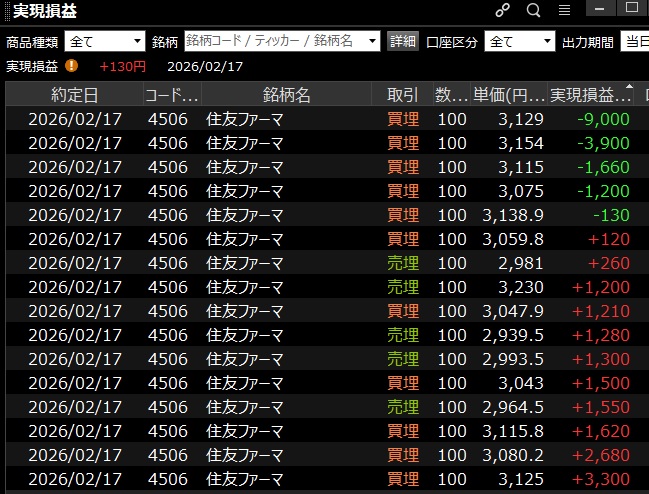
Task: Click the orange warning icon beside 実現損益
Action: point(72,66)
